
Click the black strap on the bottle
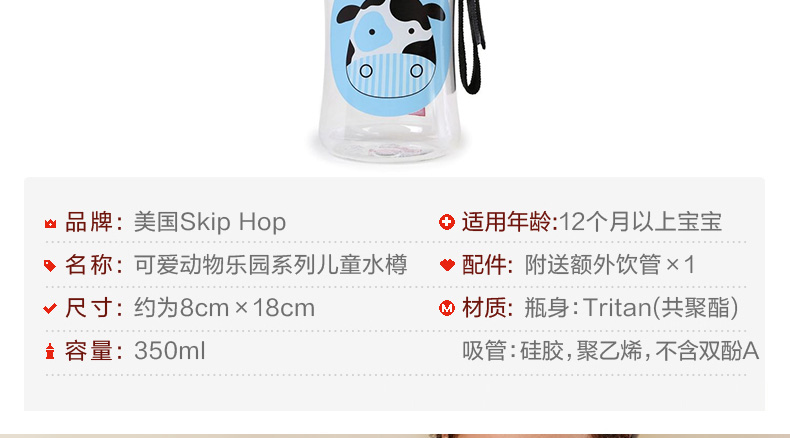[472, 47]
